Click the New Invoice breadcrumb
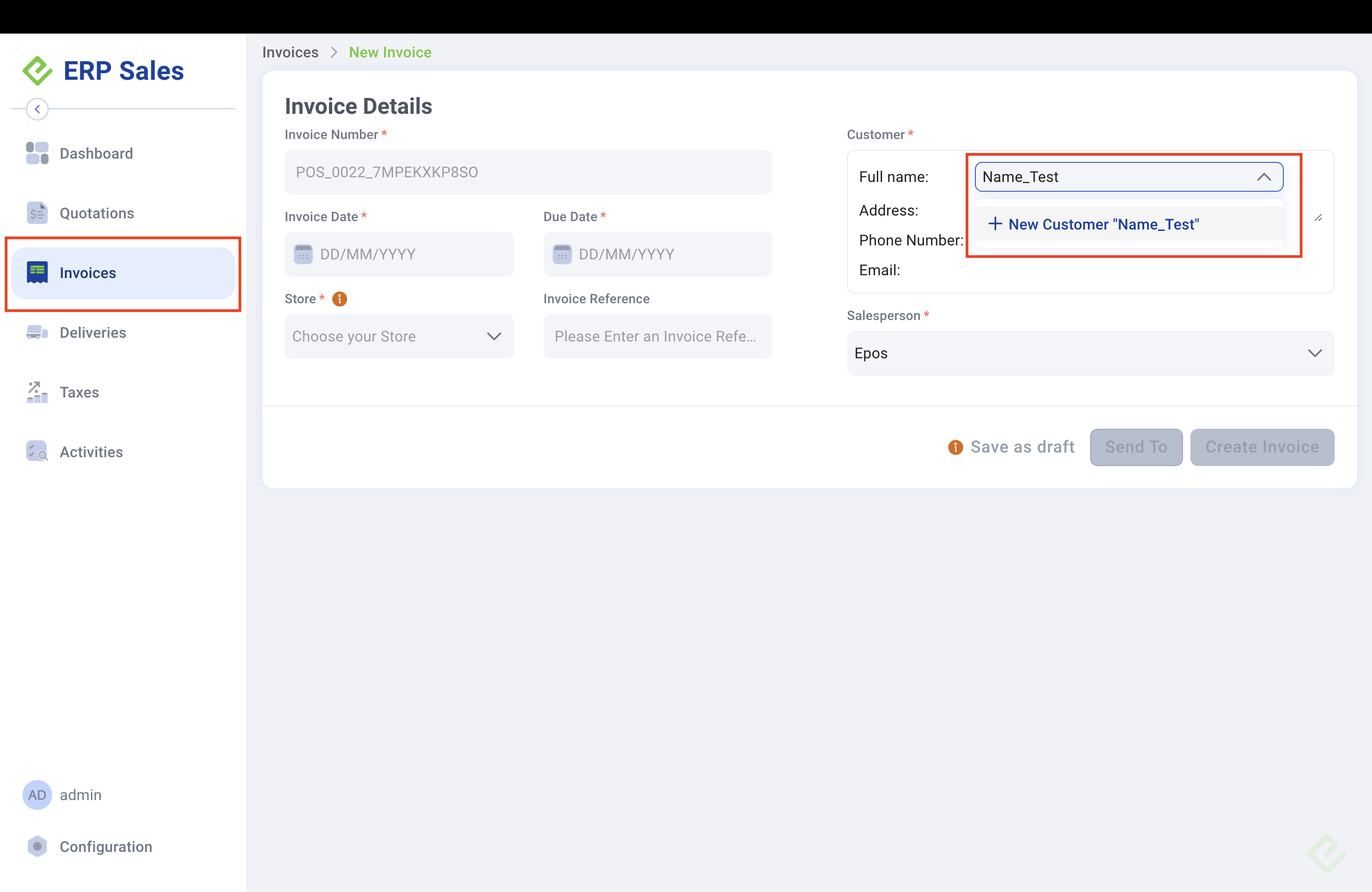Image resolution: width=1372 pixels, height=892 pixels. click(390, 52)
